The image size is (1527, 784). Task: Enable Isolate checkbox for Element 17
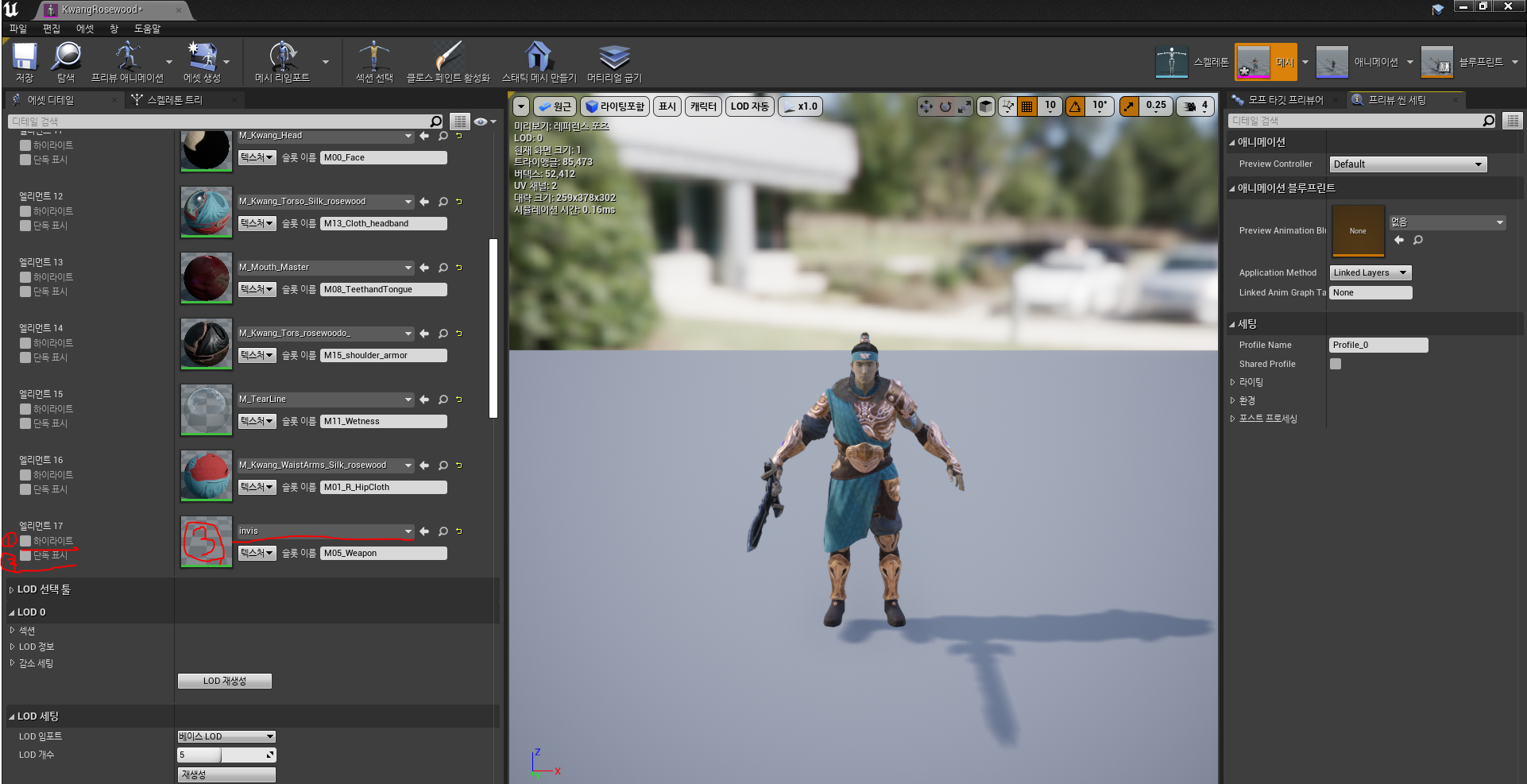(x=25, y=555)
